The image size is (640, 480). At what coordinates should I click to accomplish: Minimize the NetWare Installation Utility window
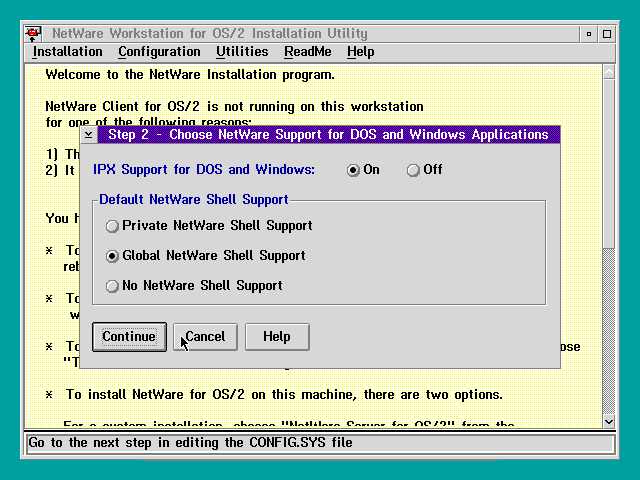point(589,34)
